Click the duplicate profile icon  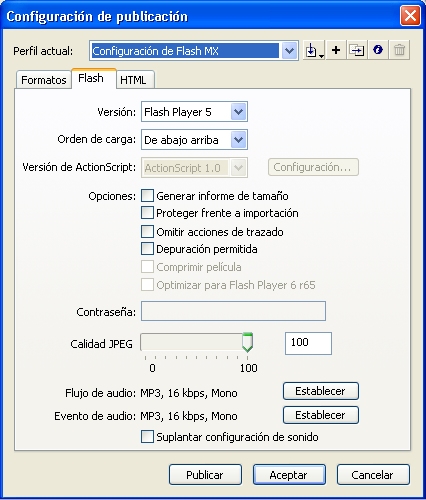(357, 50)
